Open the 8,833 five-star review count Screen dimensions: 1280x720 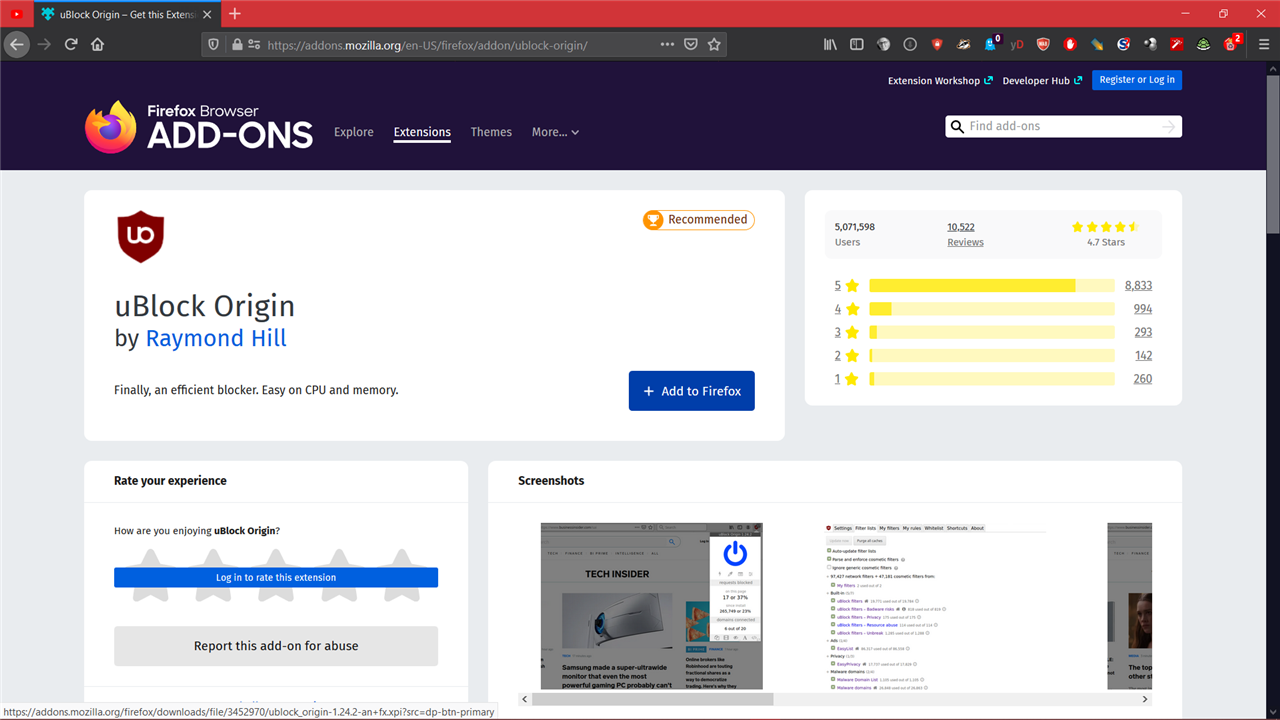coord(1138,285)
